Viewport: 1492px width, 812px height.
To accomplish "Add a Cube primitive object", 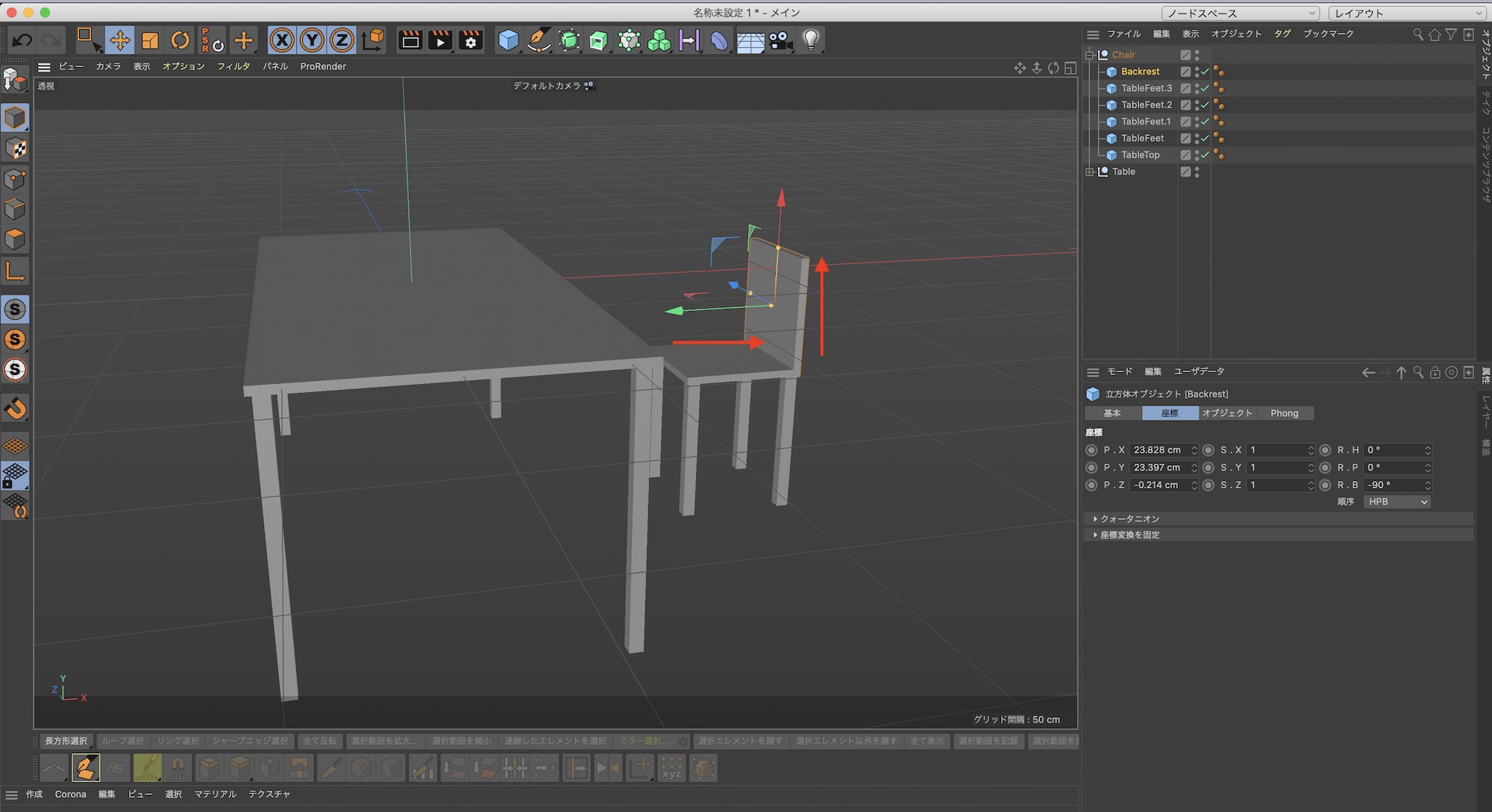I will [x=508, y=40].
